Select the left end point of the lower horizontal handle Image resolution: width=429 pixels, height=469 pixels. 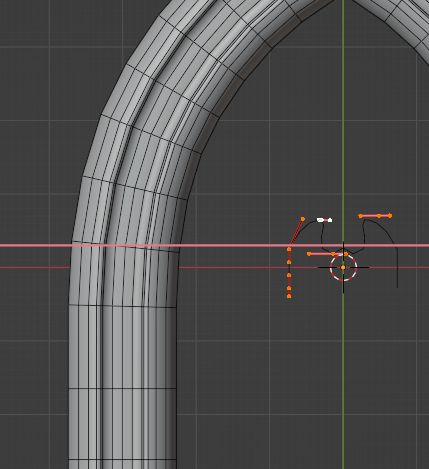[309, 254]
